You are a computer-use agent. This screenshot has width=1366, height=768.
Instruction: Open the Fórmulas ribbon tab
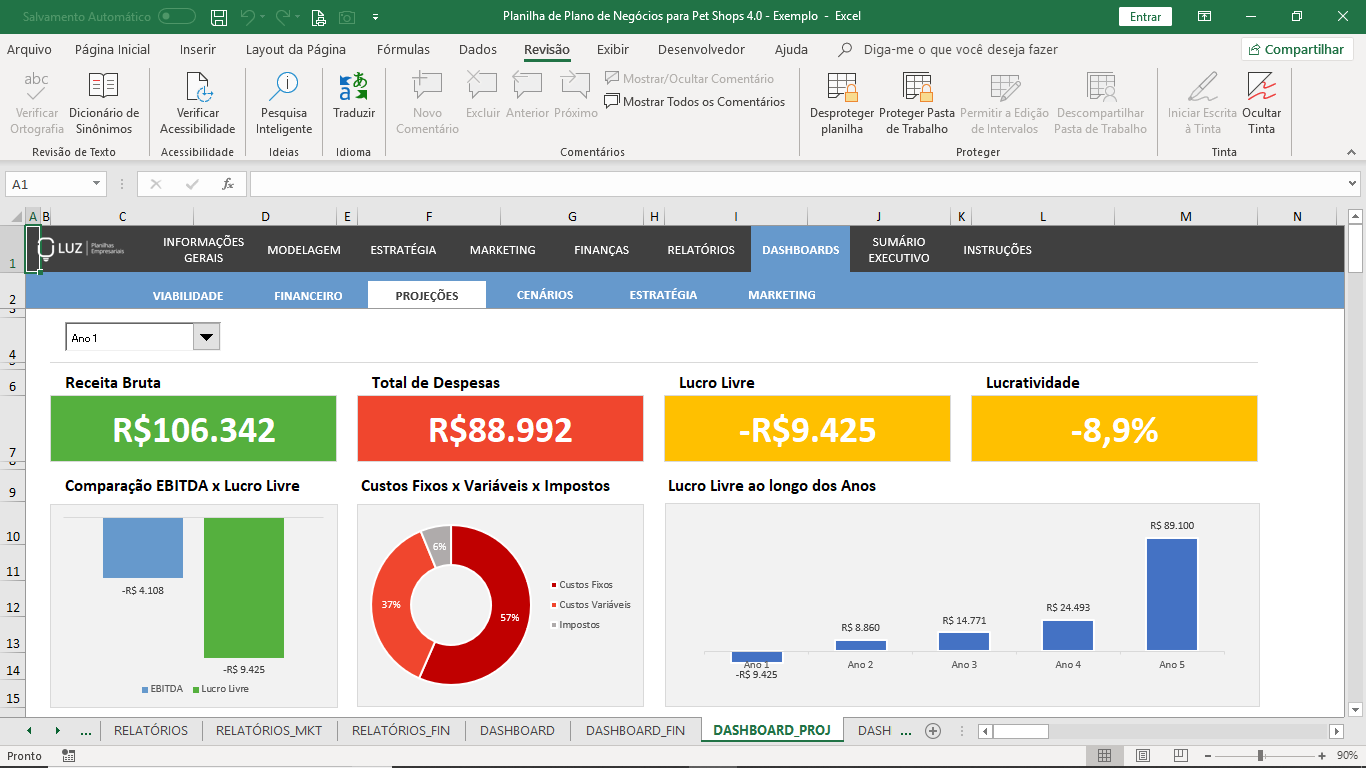point(403,50)
